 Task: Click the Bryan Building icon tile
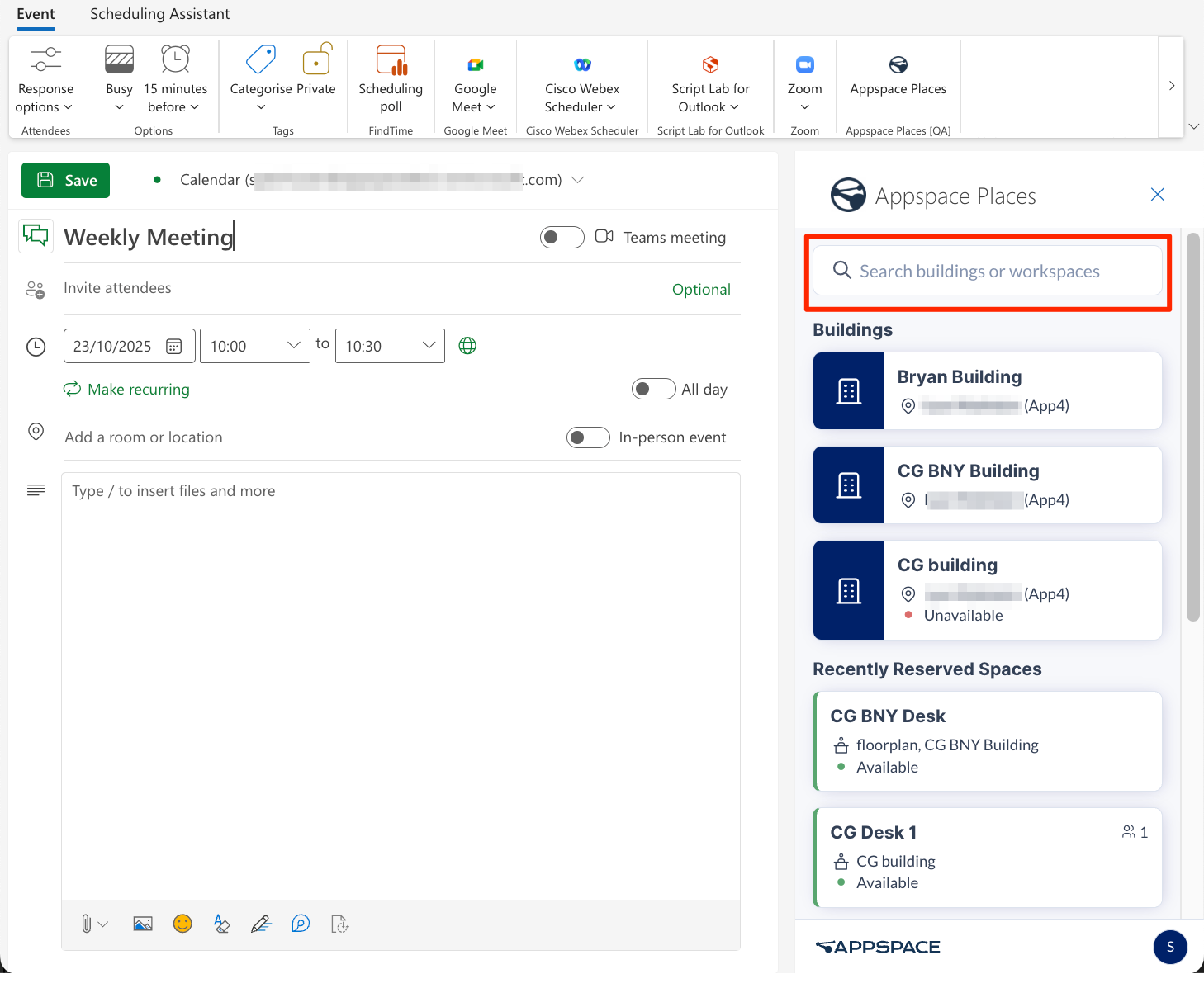(x=849, y=390)
